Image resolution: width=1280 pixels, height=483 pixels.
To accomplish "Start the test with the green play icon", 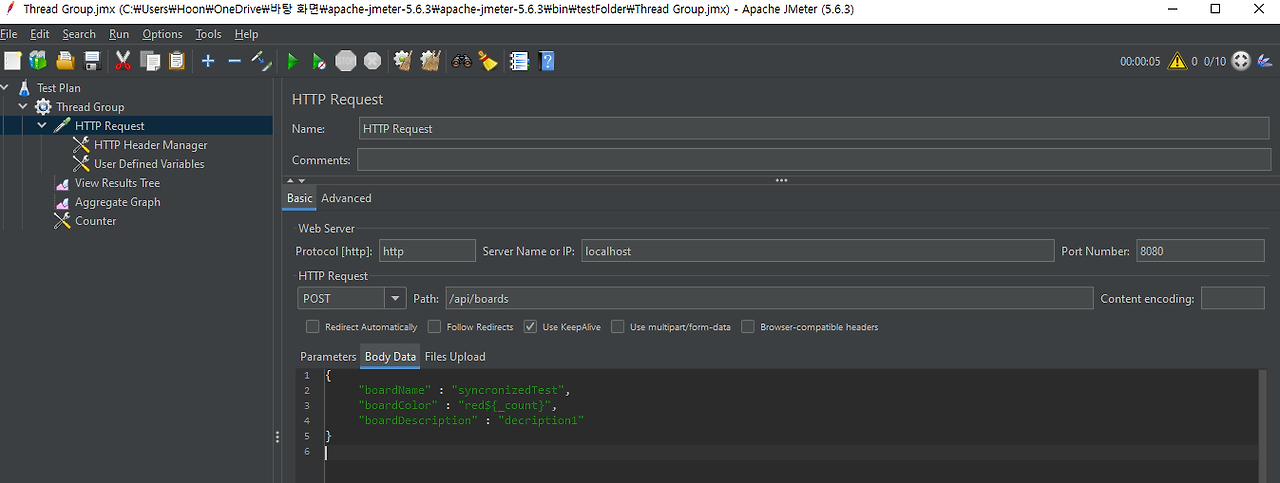I will (292, 61).
